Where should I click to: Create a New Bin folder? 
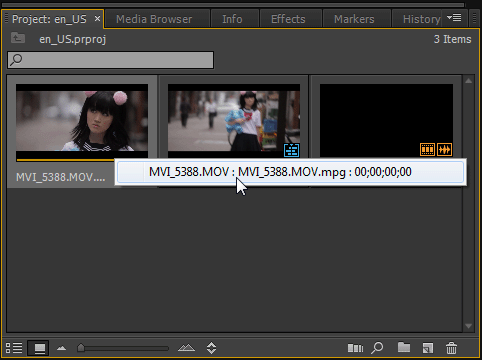click(x=404, y=347)
